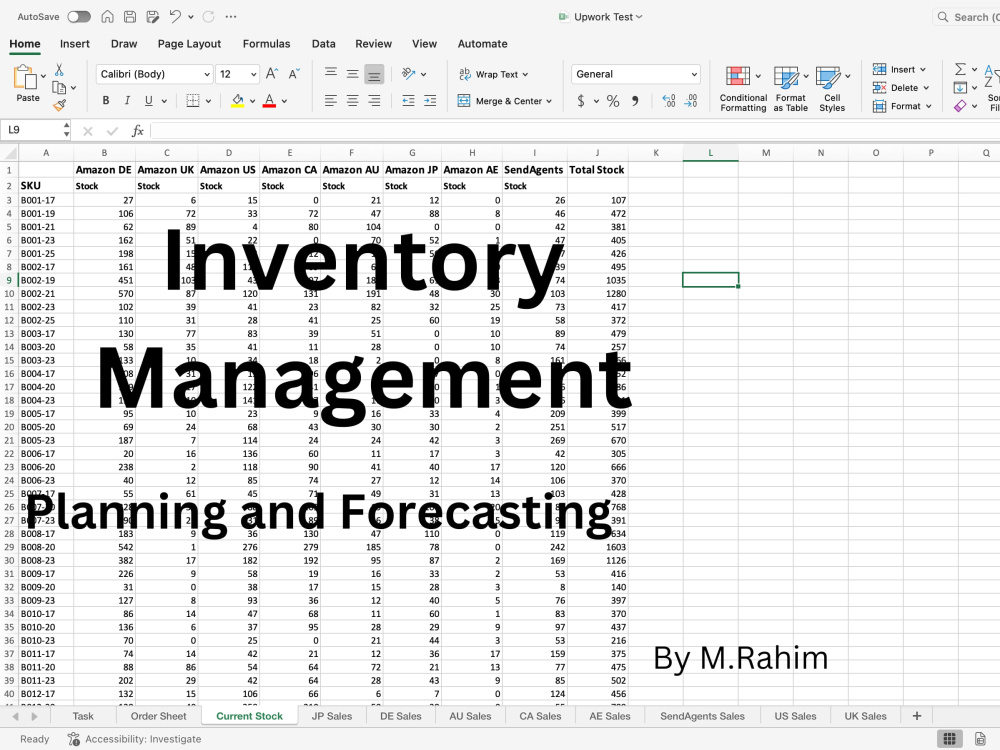Select Middle Align icon

click(352, 73)
